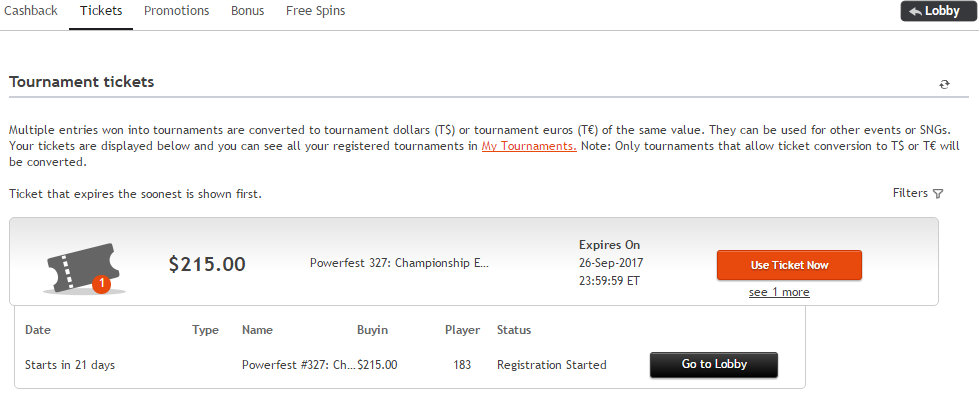Image resolution: width=979 pixels, height=395 pixels.
Task: Click the Registration Started status text
Action: [551, 365]
